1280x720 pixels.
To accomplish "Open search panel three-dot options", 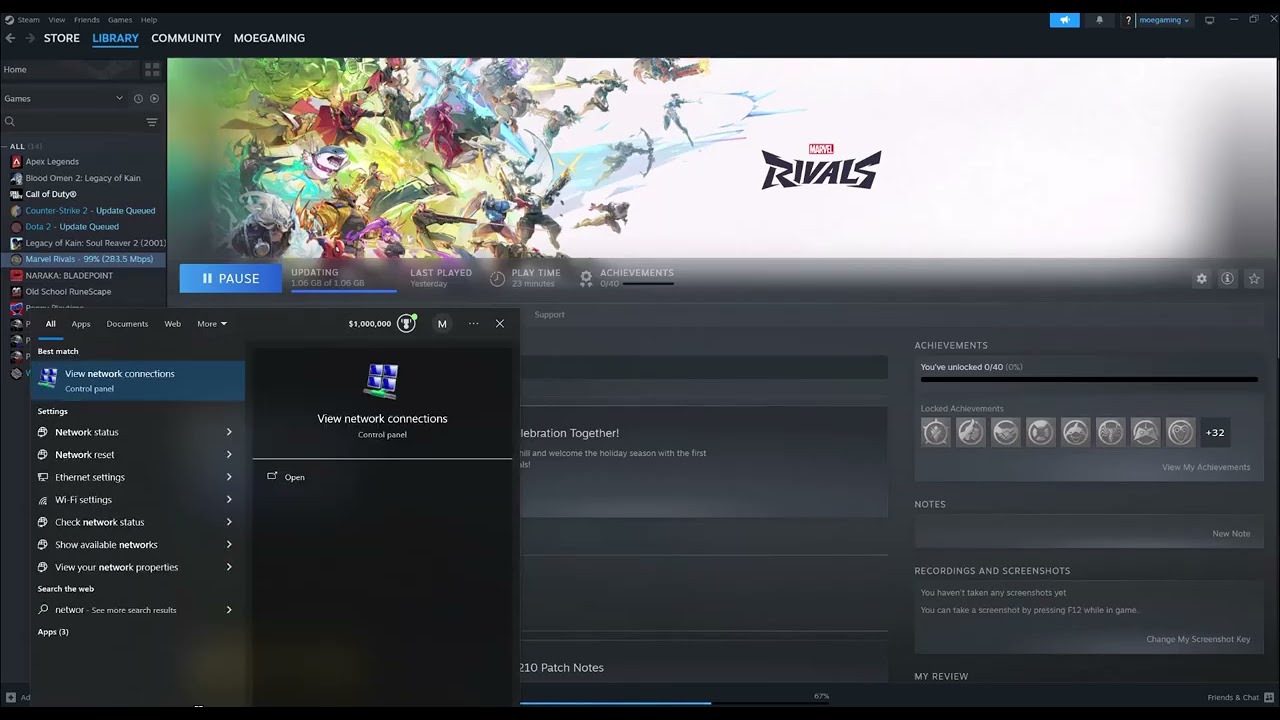I will pyautogui.click(x=473, y=324).
